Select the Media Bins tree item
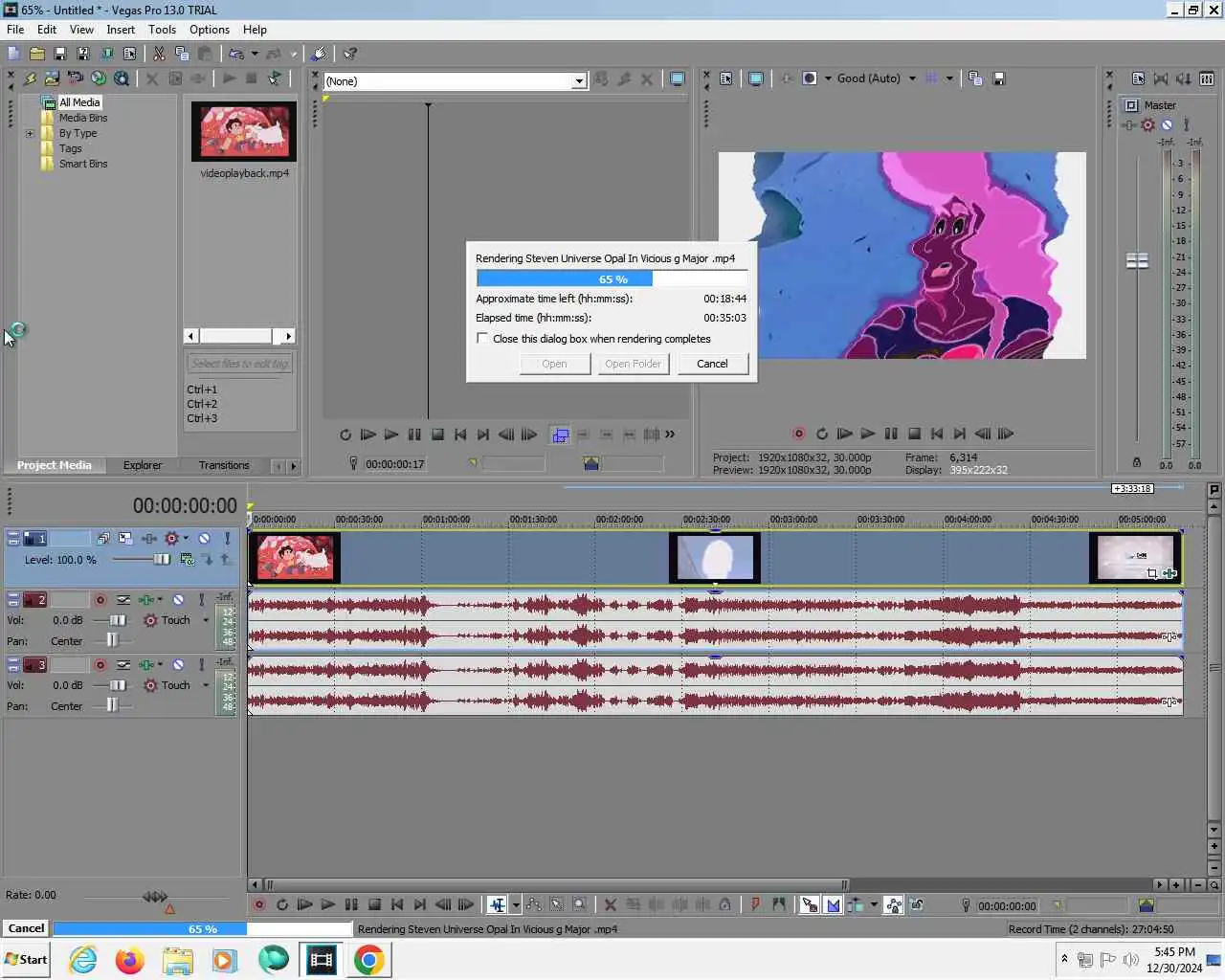Viewport: 1225px width, 980px height. 83,118
